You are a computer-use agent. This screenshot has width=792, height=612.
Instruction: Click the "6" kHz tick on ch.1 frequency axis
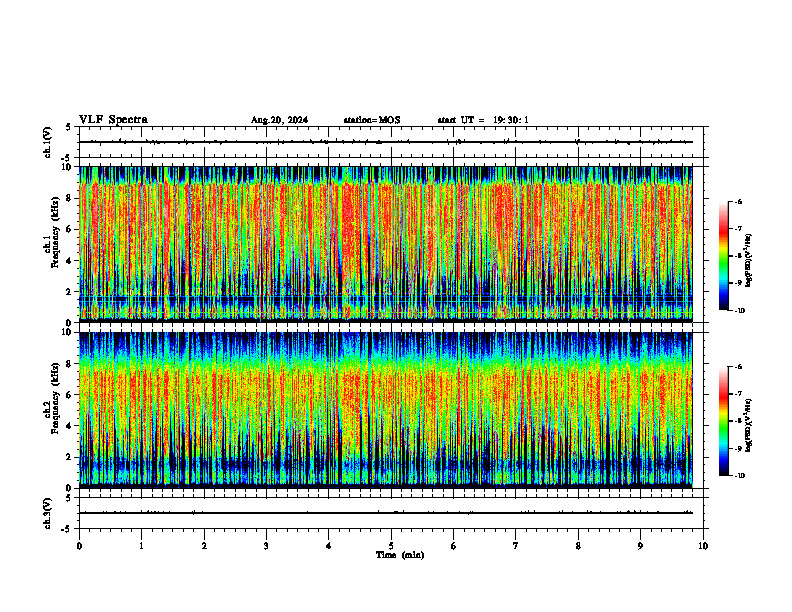70,229
